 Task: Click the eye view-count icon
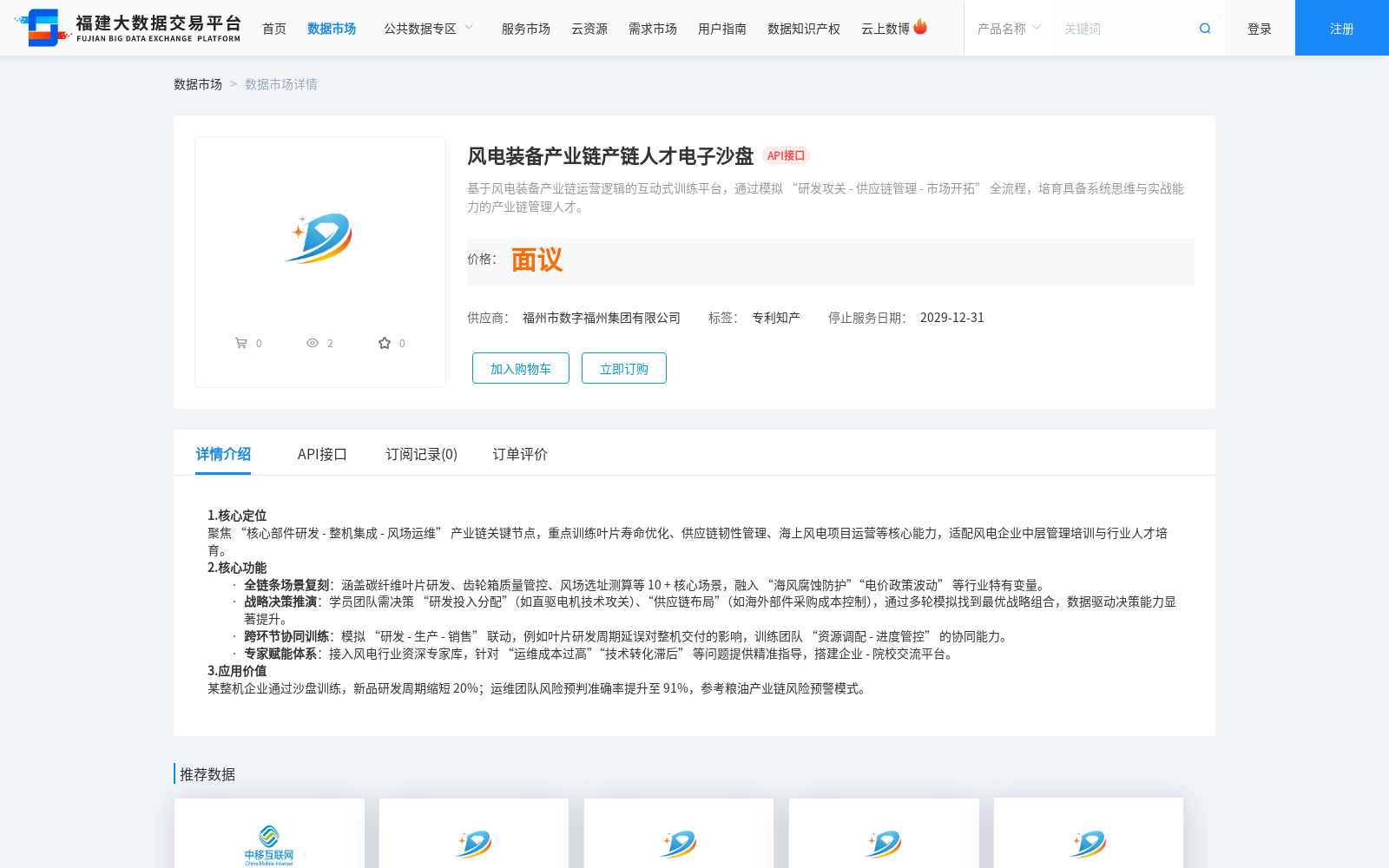tap(313, 343)
